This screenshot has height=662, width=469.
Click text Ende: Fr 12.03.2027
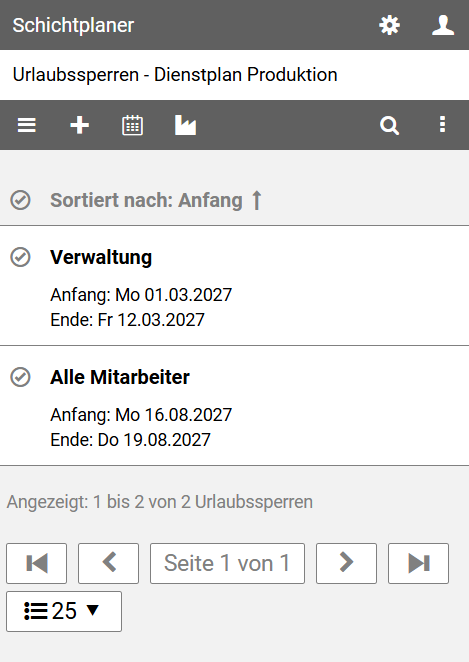(x=127, y=320)
